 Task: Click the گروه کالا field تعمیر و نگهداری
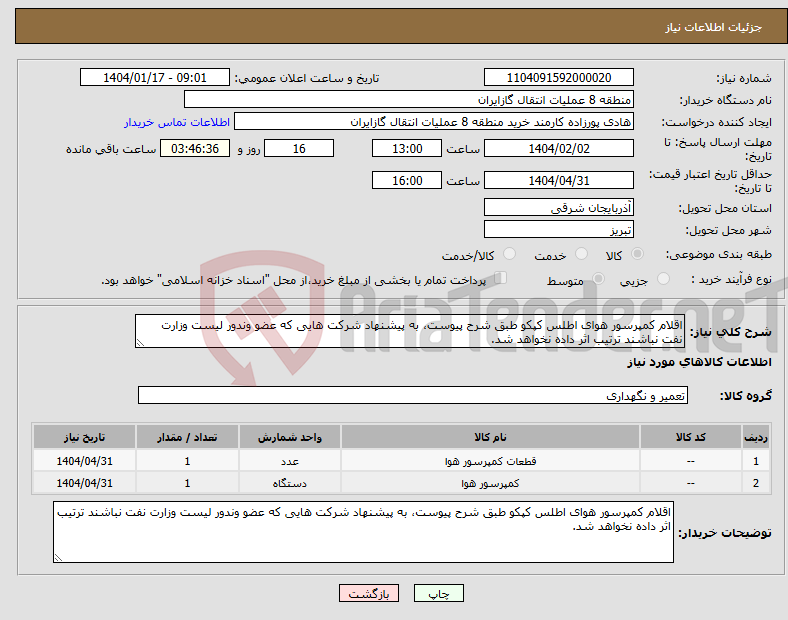(x=413, y=395)
